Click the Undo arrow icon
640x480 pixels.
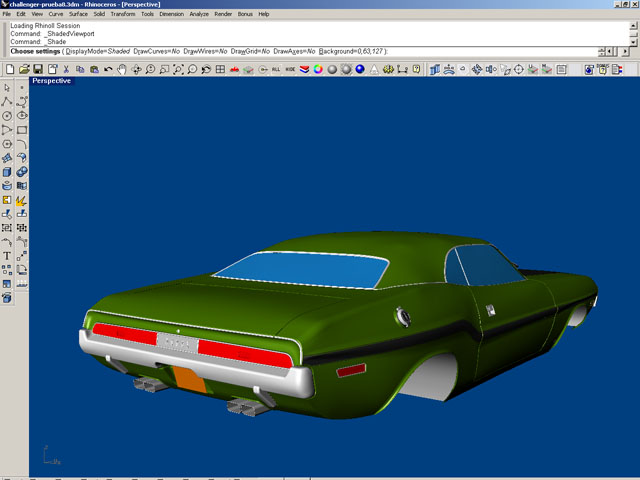point(108,69)
